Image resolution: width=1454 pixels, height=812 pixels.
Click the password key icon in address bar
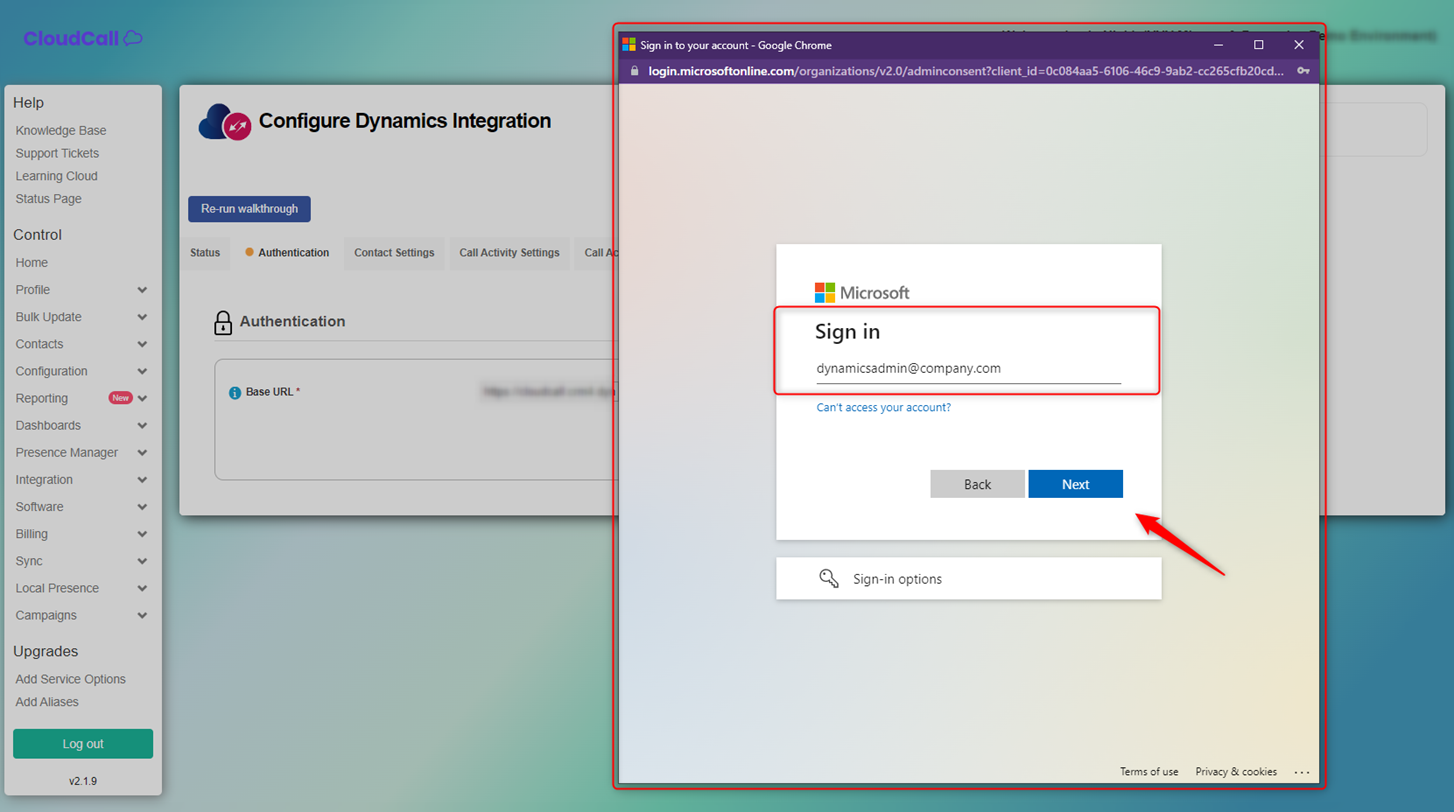point(1303,71)
